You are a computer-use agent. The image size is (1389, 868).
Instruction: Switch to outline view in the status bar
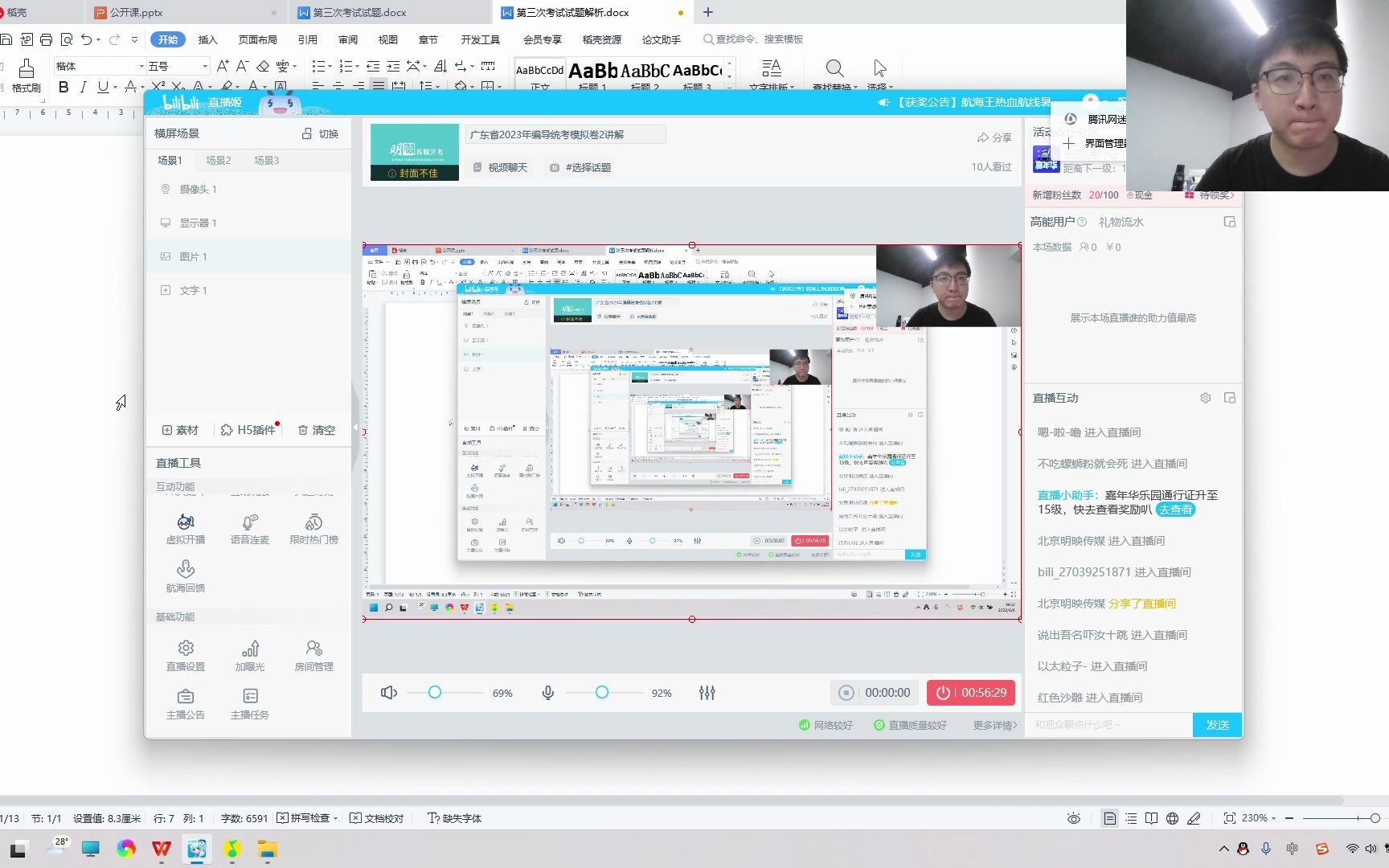(x=1131, y=818)
